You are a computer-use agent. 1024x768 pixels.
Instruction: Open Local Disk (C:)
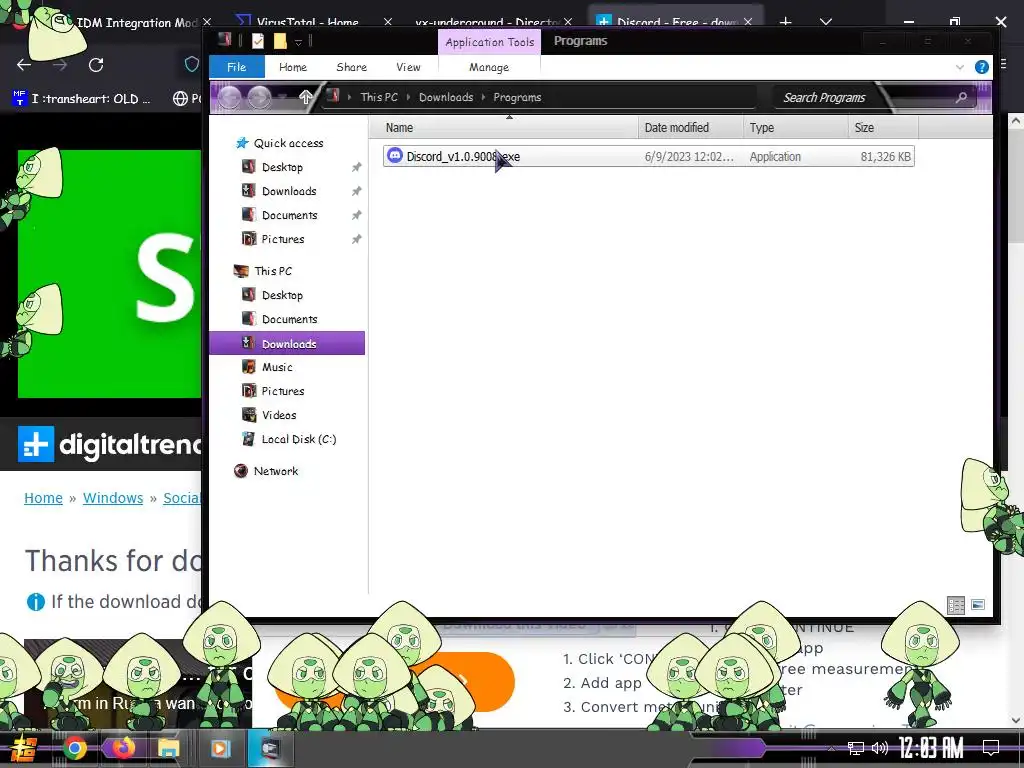(x=298, y=440)
